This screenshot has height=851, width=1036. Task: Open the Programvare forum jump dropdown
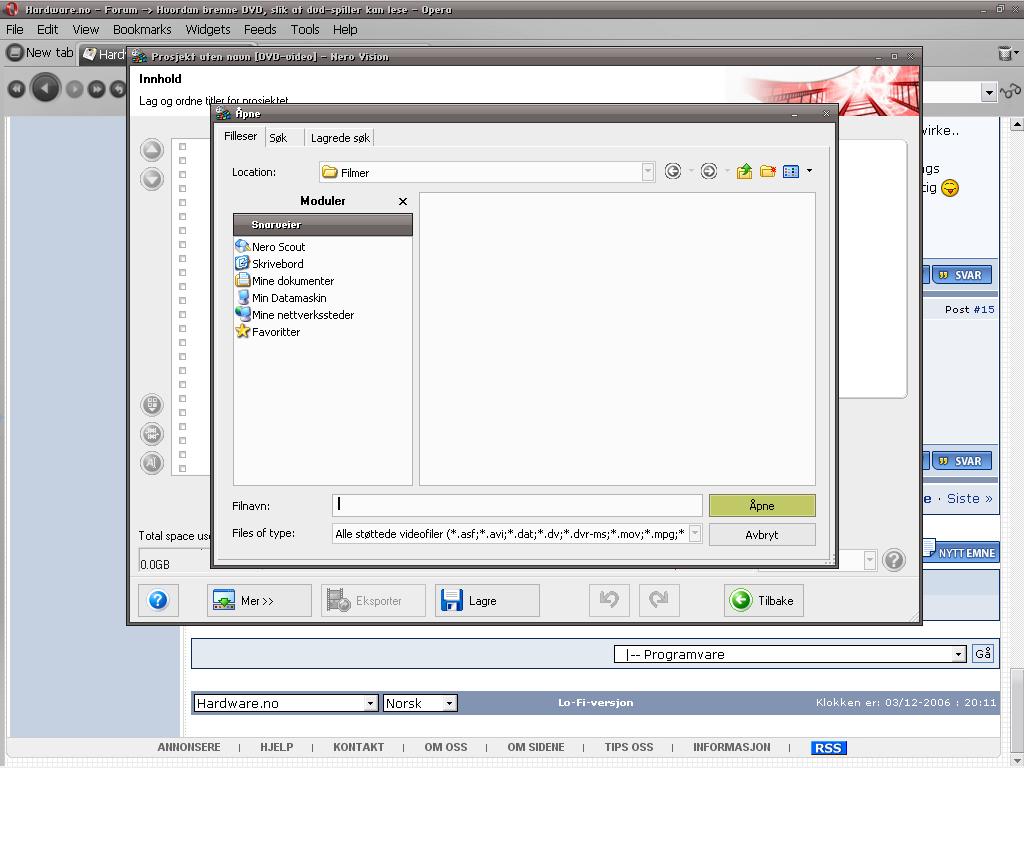[958, 654]
